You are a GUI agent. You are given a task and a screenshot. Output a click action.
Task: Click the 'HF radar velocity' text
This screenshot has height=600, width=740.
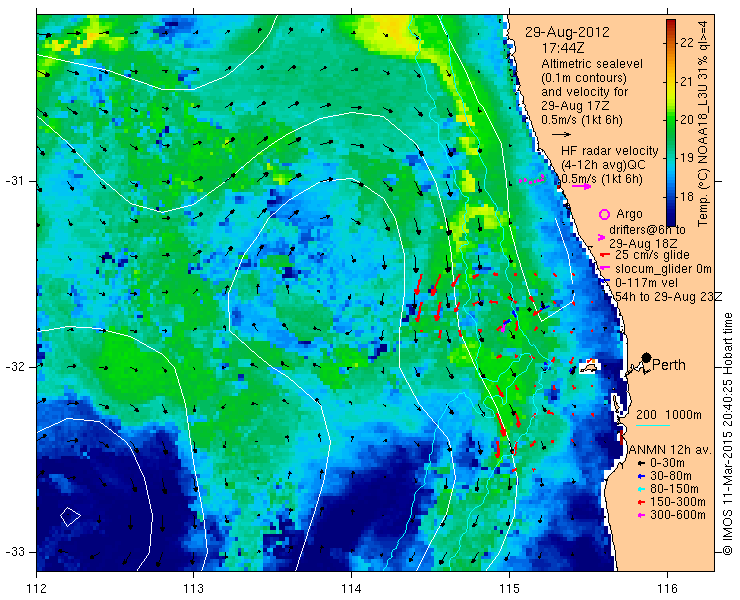click(x=609, y=151)
